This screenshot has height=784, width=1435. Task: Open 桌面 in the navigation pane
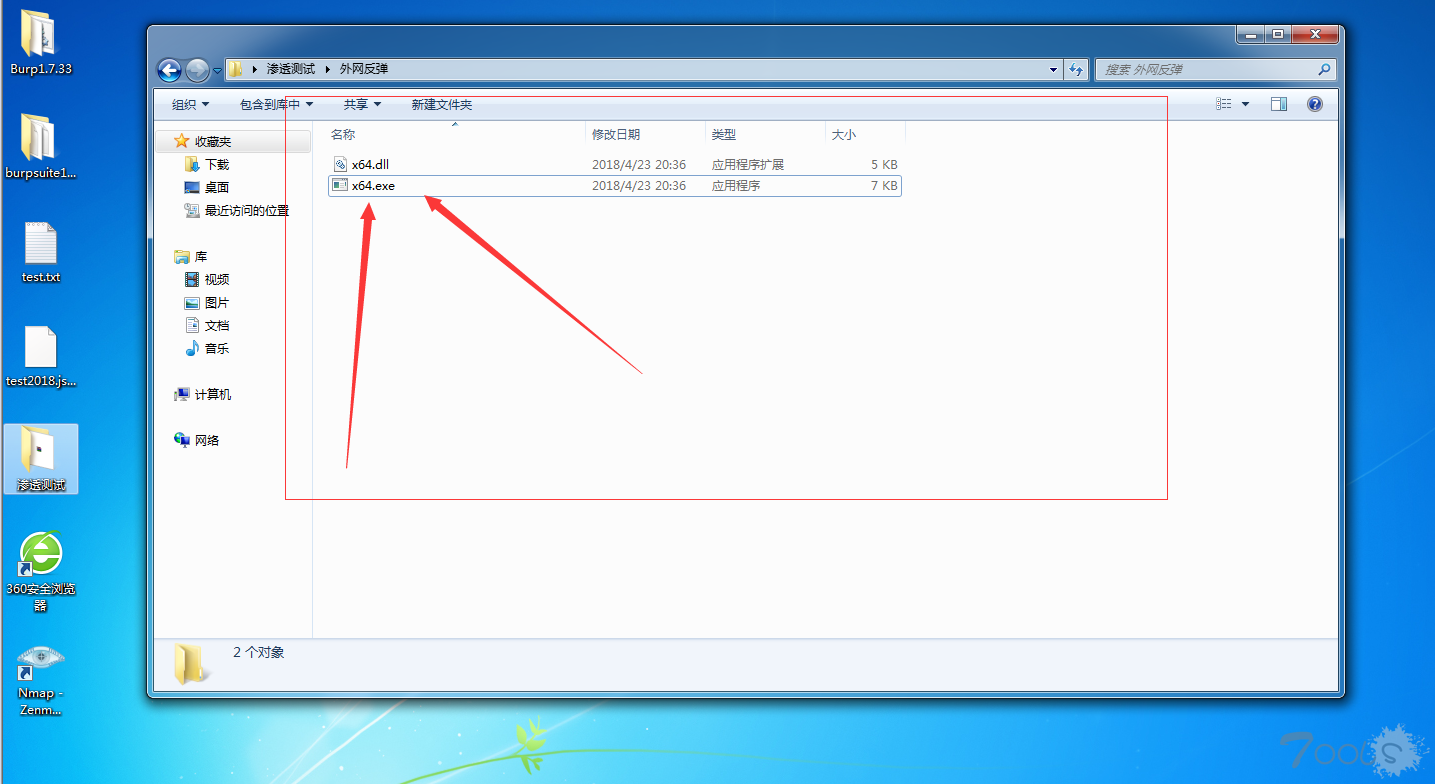click(x=217, y=187)
